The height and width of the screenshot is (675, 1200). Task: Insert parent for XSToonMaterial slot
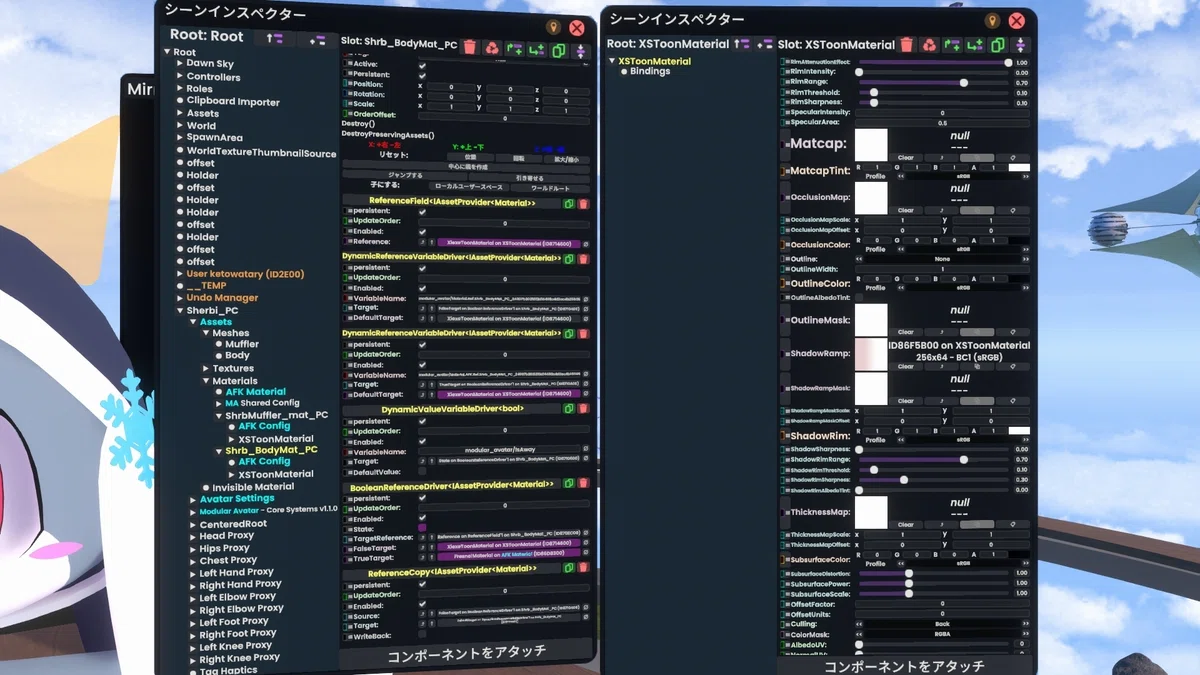(x=952, y=44)
